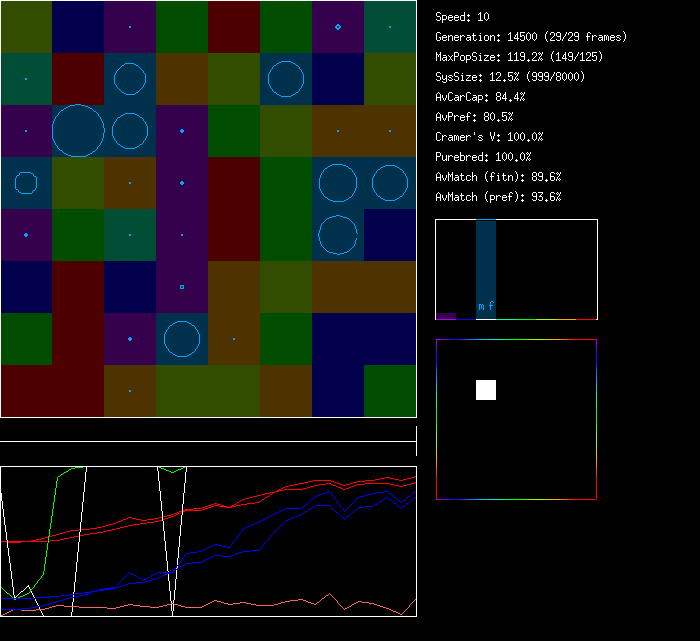Image resolution: width=700 pixels, height=641 pixels.
Task: Click the white square in the color-bordered box
Action: (486, 390)
